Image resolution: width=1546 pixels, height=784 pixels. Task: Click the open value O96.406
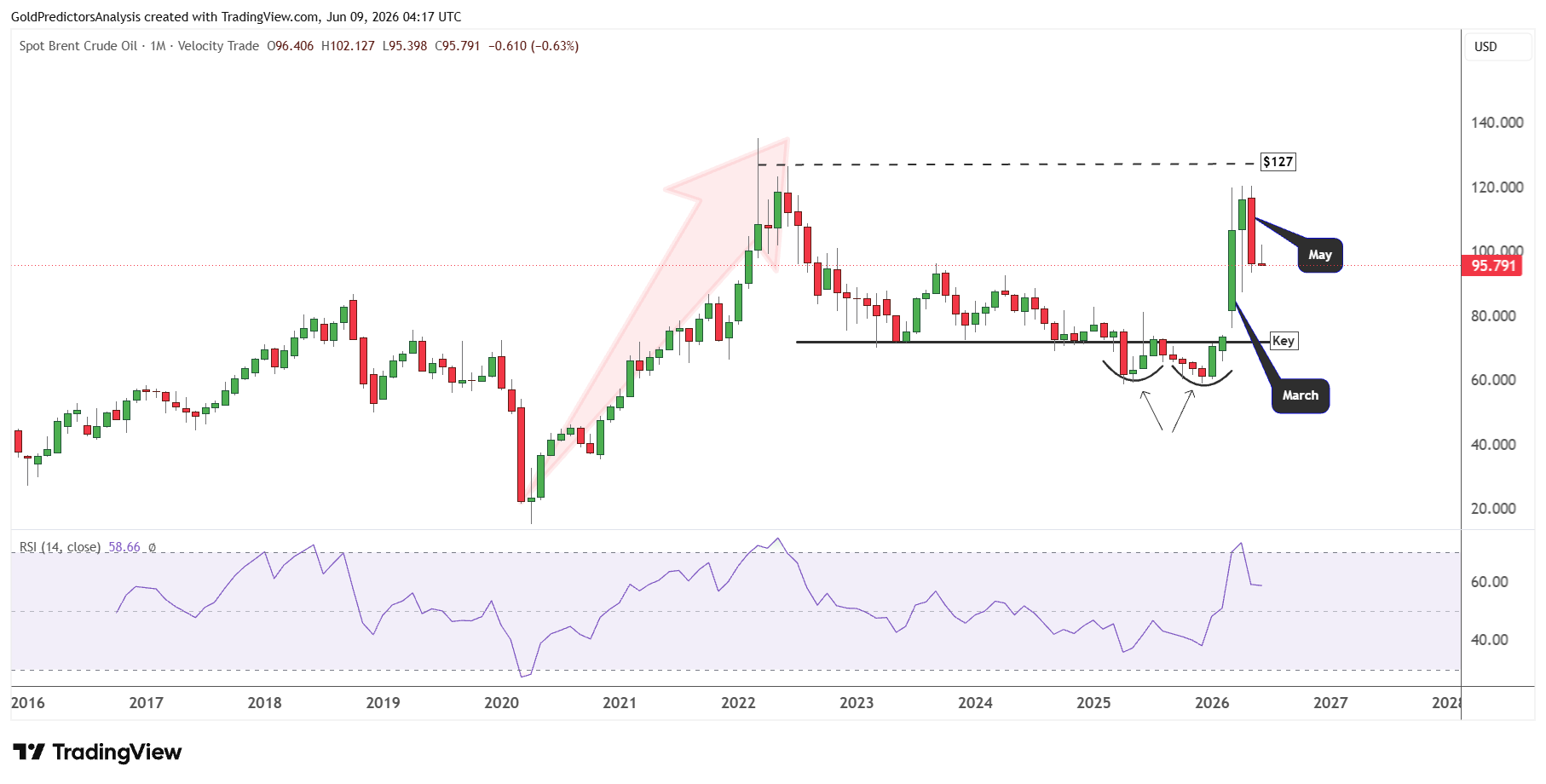pyautogui.click(x=291, y=46)
